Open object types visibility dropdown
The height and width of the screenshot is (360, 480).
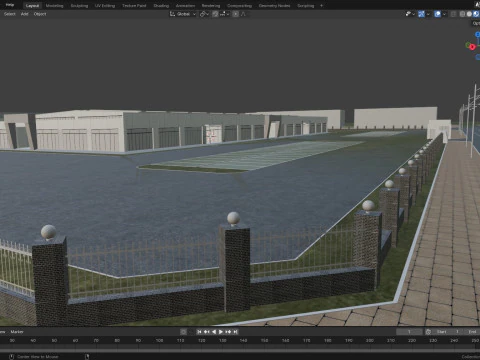[410, 14]
